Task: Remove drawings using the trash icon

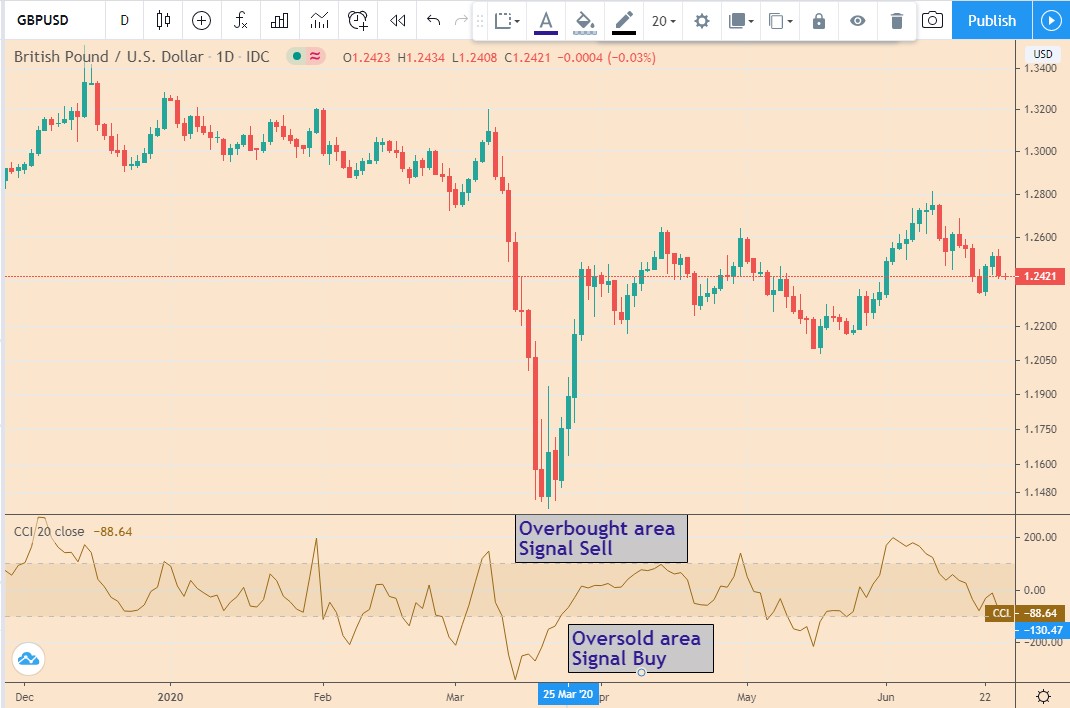Action: click(896, 20)
